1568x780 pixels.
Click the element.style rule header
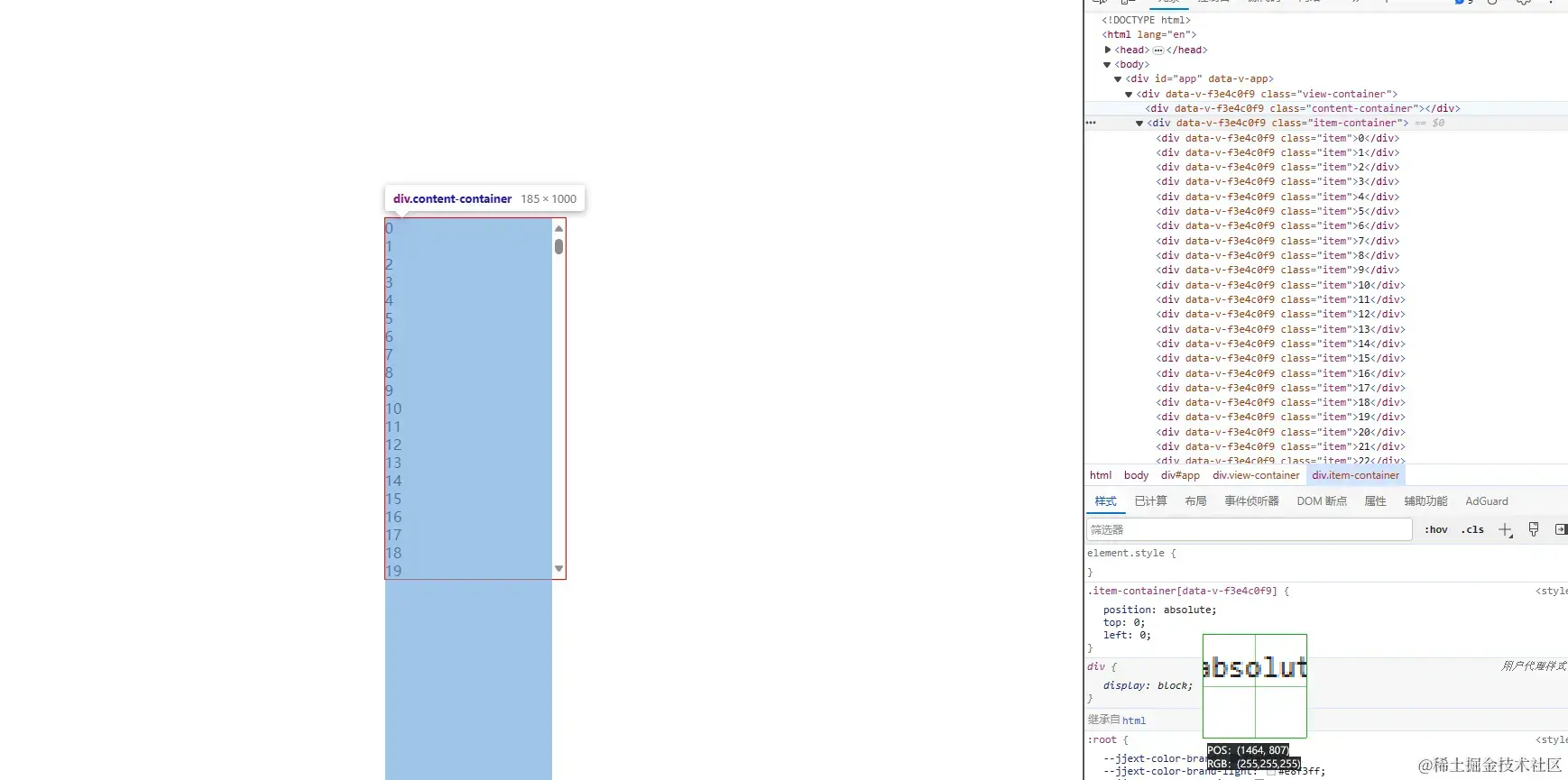(x=1131, y=553)
